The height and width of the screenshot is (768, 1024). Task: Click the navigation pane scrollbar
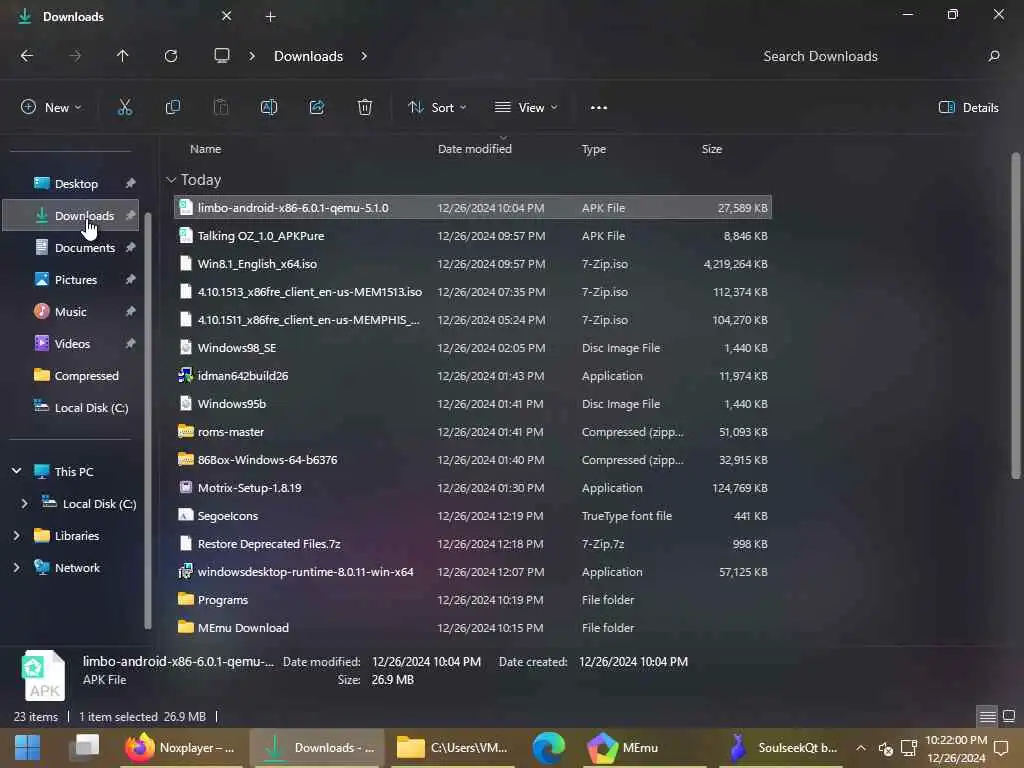click(x=148, y=421)
